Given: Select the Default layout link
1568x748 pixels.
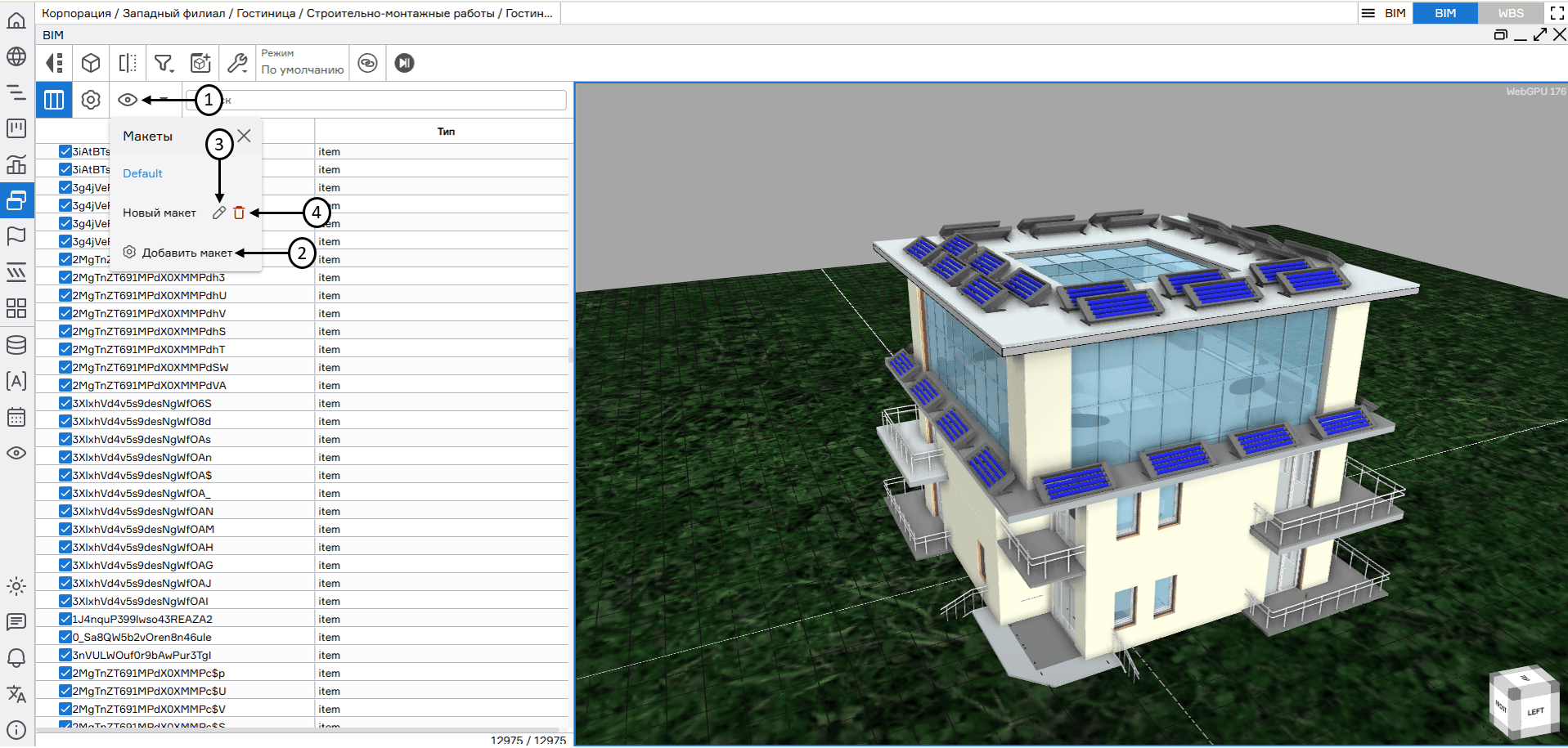Looking at the screenshot, I should tap(142, 173).
